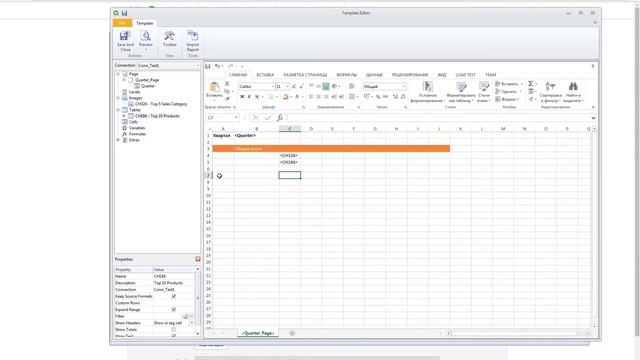The height and width of the screenshot is (360, 640).
Task: Toggle the Keep Source Formats checkbox
Action: coord(173,296)
